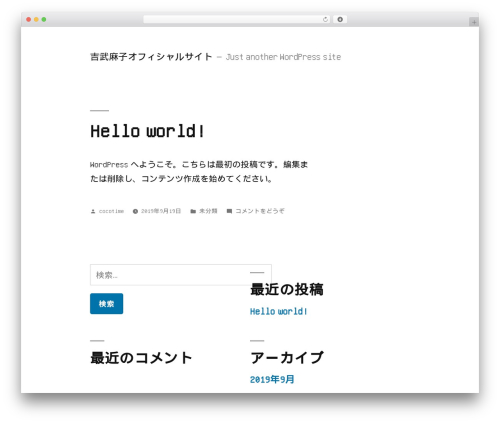Click the comment bubble icon
The width and height of the screenshot is (500, 423).
click(x=229, y=211)
